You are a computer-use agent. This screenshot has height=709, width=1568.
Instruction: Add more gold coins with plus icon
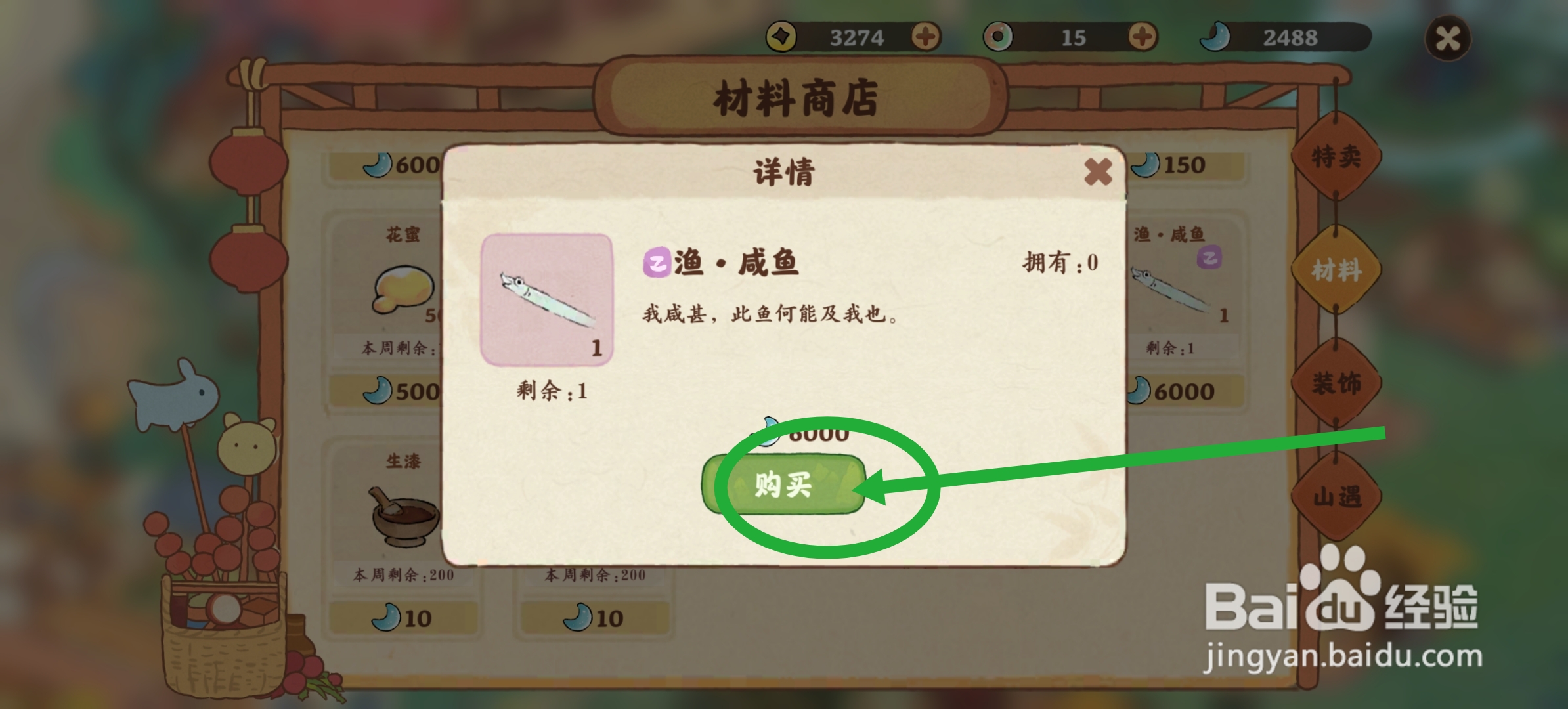(x=926, y=37)
